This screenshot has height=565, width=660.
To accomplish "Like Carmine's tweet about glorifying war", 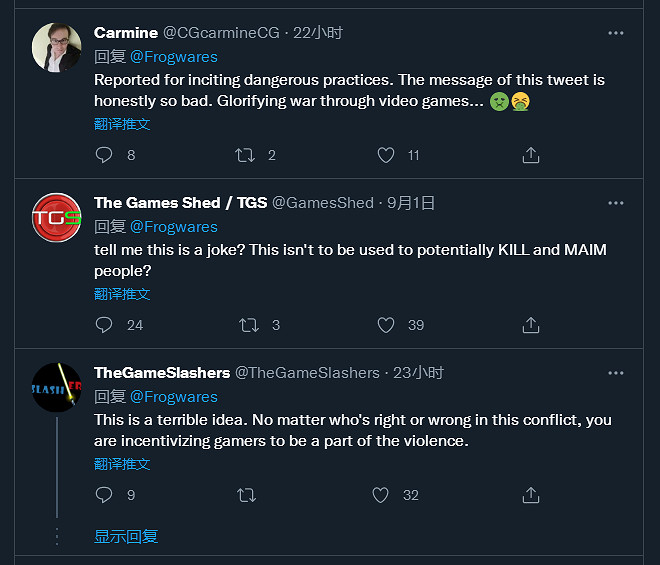I will (x=386, y=155).
